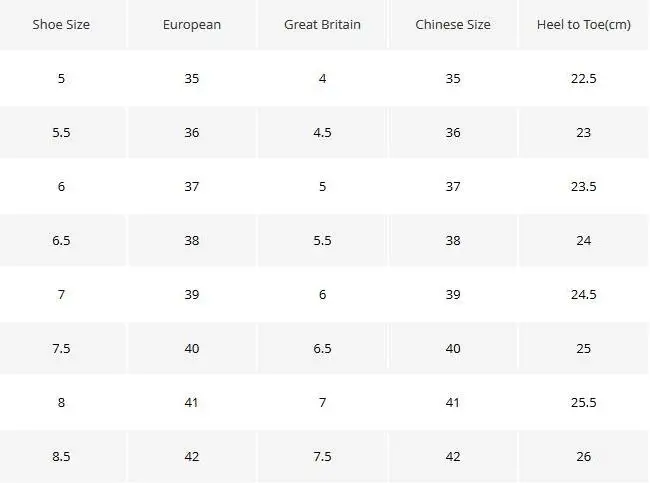Click European size 37 cell
Screen dimensions: 650x483
pos(192,186)
